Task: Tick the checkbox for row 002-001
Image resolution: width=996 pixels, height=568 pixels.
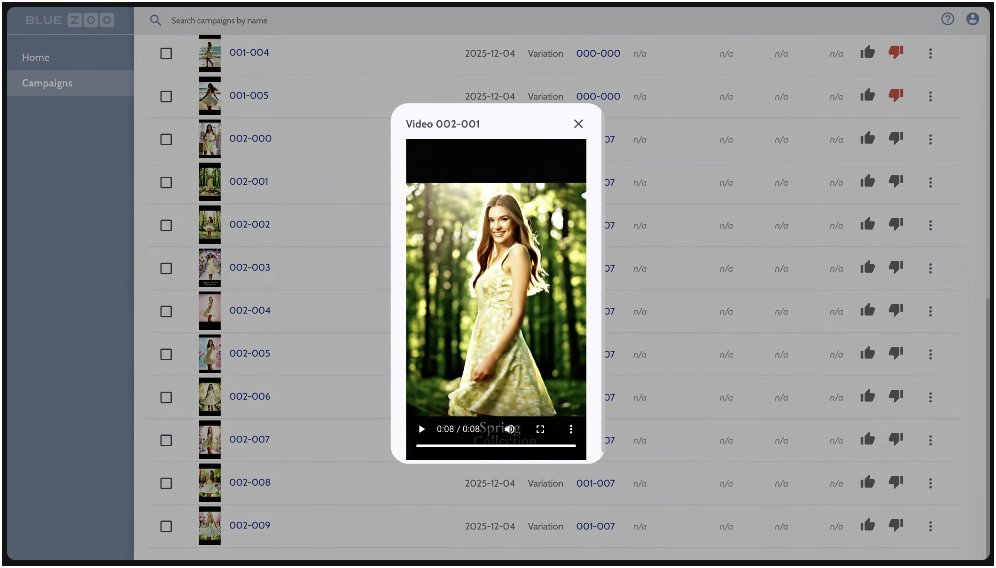Action: (166, 182)
